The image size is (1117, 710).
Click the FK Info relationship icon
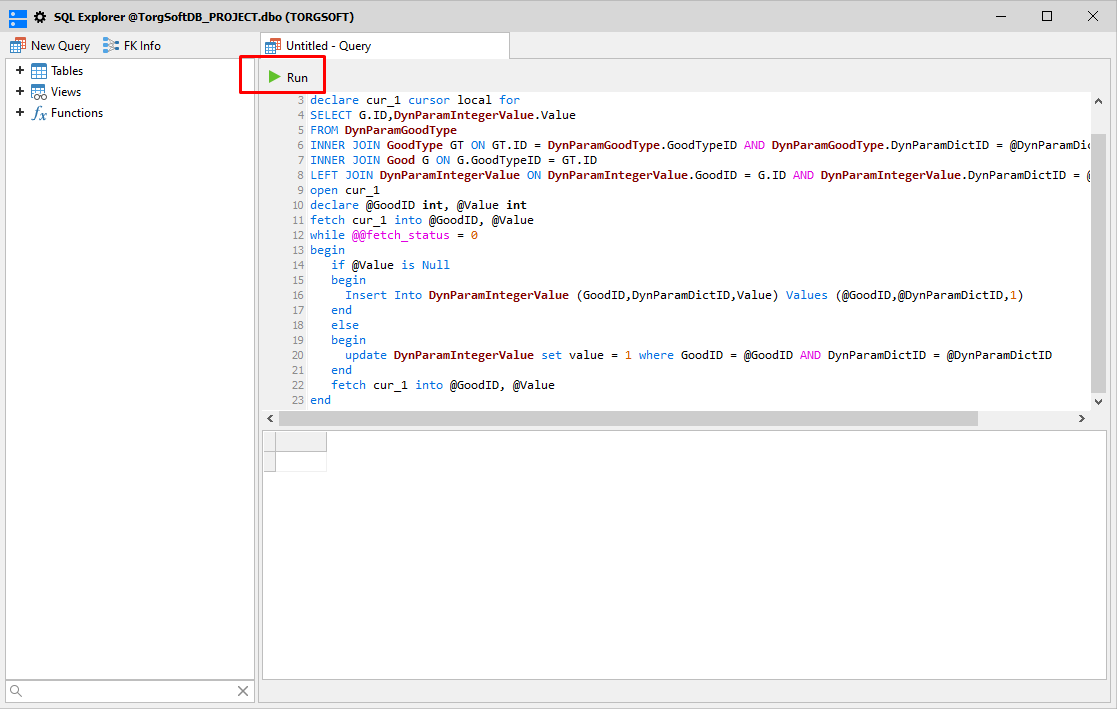click(x=113, y=45)
